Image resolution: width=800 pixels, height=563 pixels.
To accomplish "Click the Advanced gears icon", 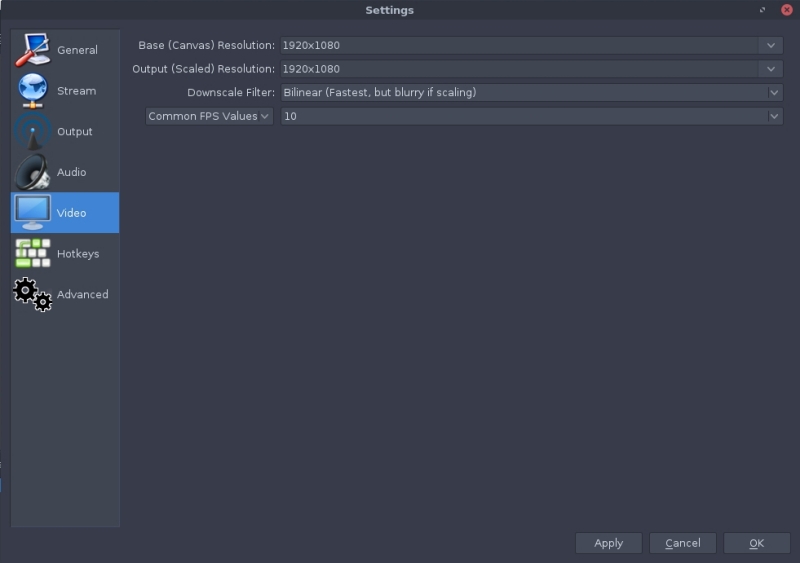I will click(32, 295).
